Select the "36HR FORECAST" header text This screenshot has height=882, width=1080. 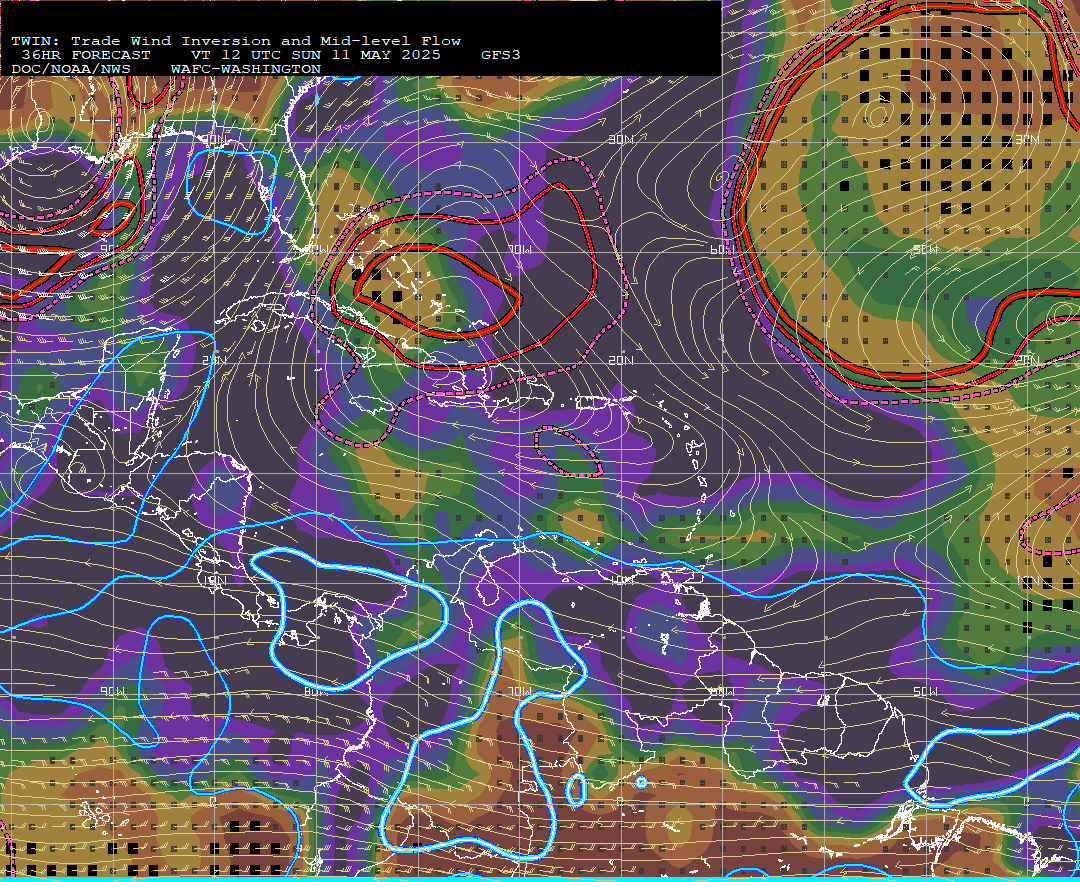(86, 55)
